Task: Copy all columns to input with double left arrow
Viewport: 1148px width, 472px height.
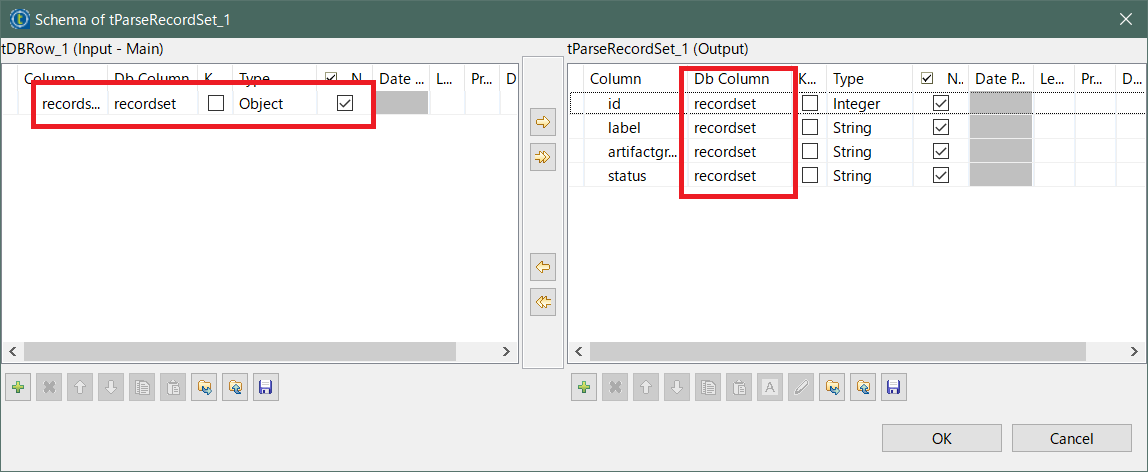Action: tap(542, 302)
